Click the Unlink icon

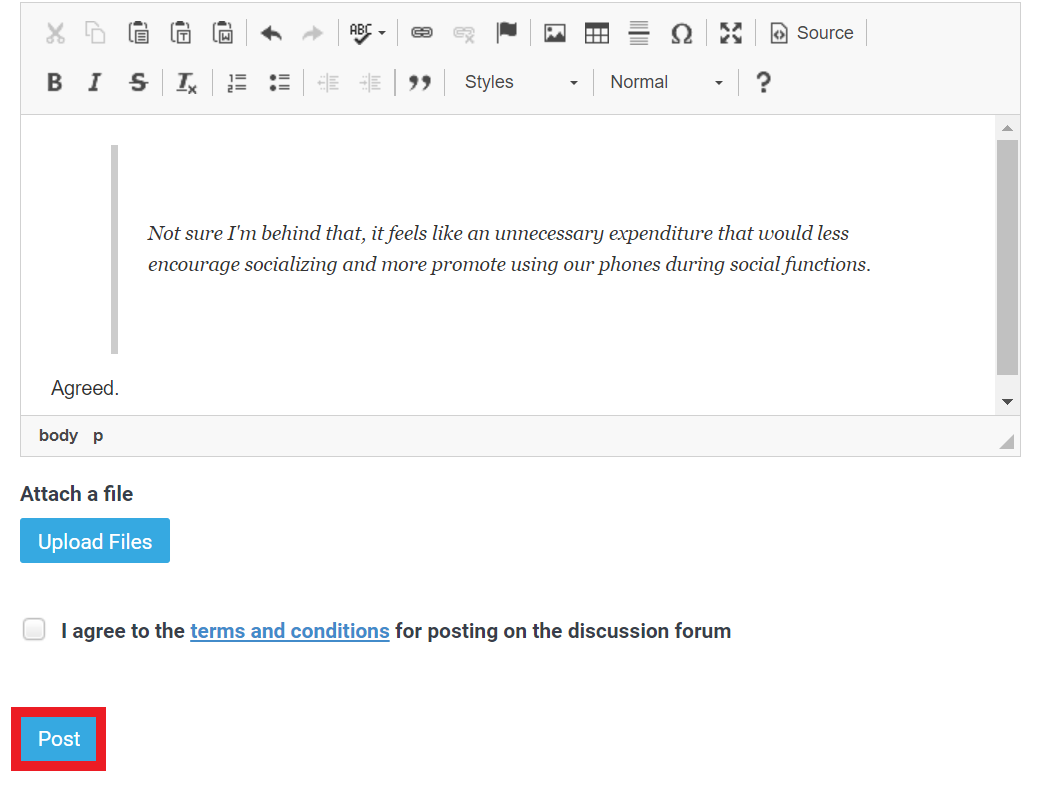(464, 33)
